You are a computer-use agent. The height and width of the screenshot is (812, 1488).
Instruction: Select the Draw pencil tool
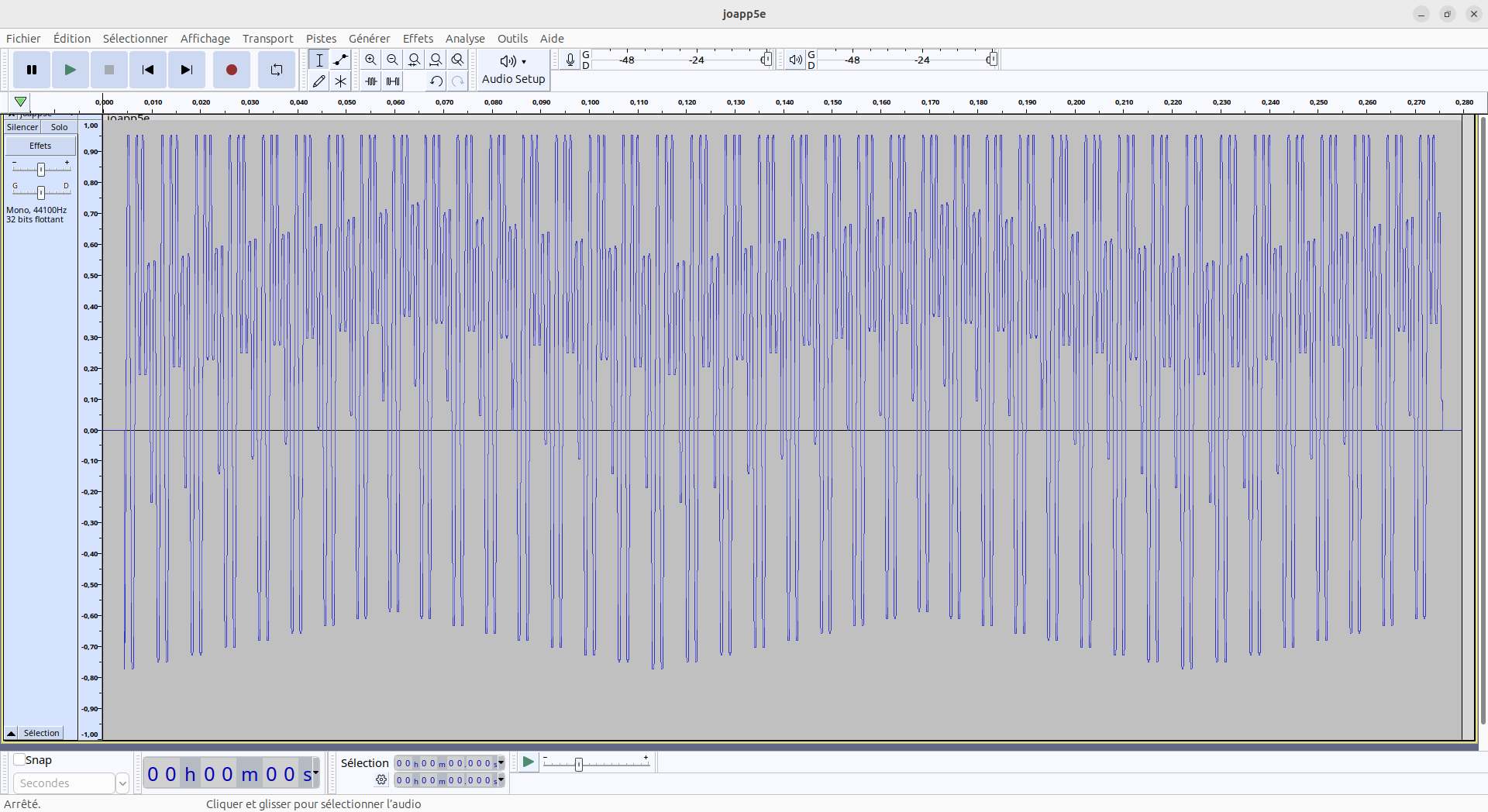pyautogui.click(x=319, y=81)
